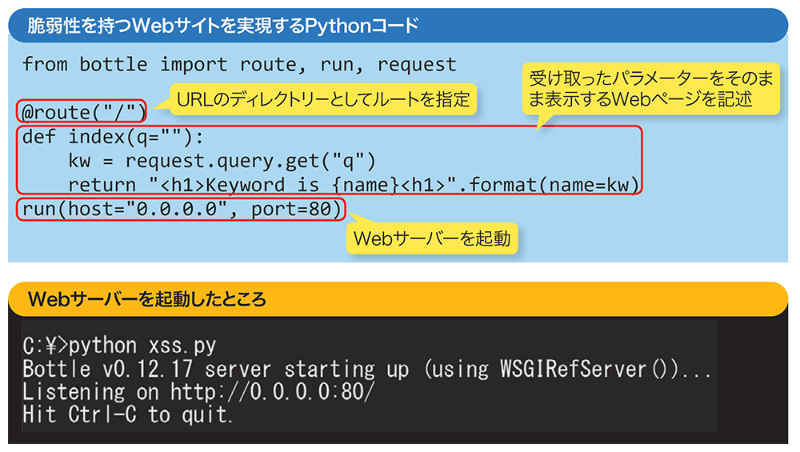Click the word 'request' in the import line
Viewport: 800px width, 452px height.
(415, 65)
